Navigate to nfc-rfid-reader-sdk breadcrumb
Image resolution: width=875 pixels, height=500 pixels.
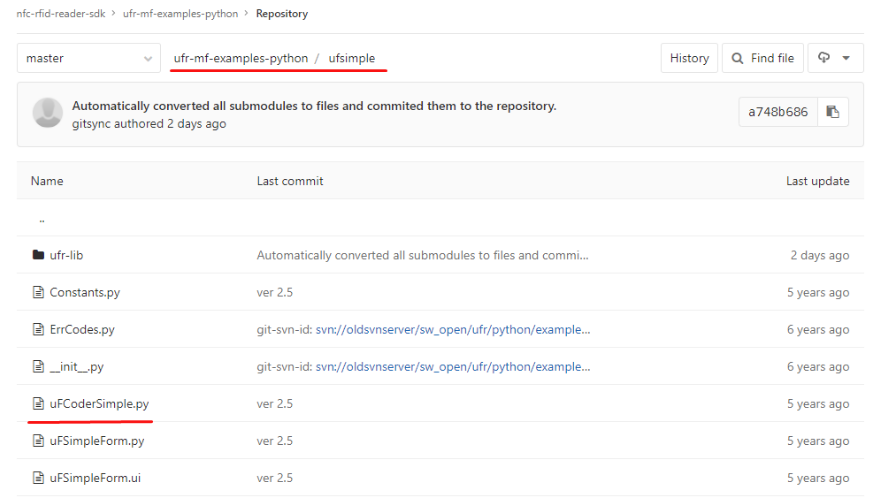coord(61,13)
